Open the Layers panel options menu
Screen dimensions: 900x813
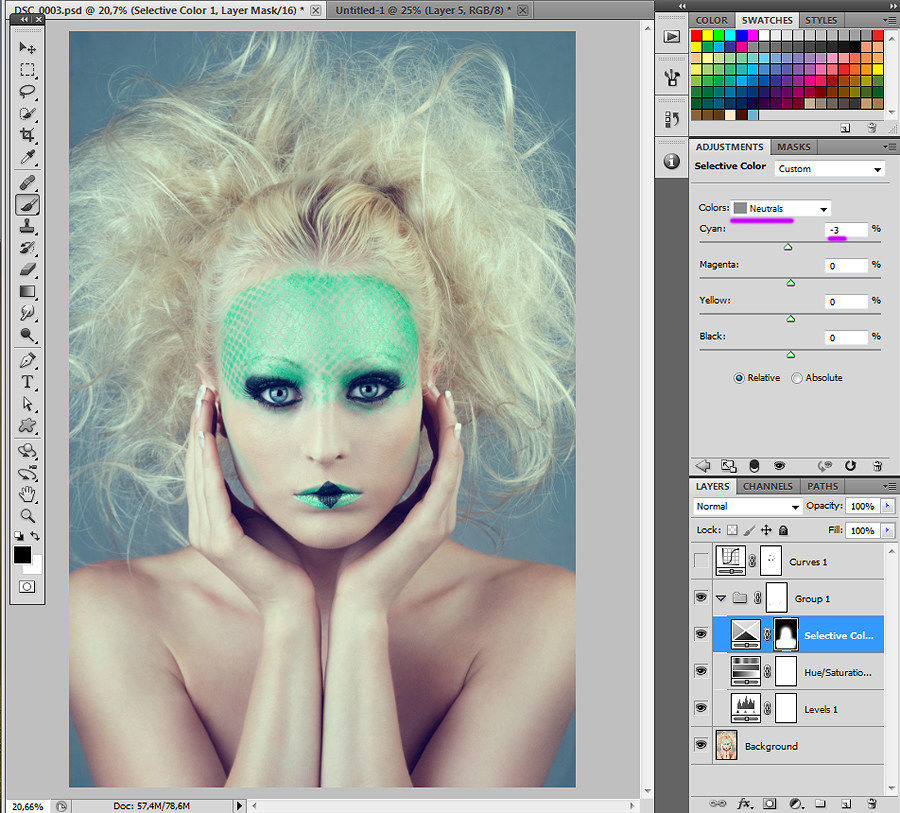coord(889,486)
